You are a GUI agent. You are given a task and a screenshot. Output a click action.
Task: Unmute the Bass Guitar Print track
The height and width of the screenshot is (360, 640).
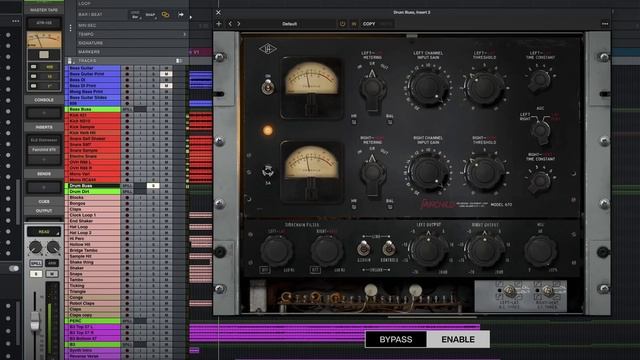[166, 74]
